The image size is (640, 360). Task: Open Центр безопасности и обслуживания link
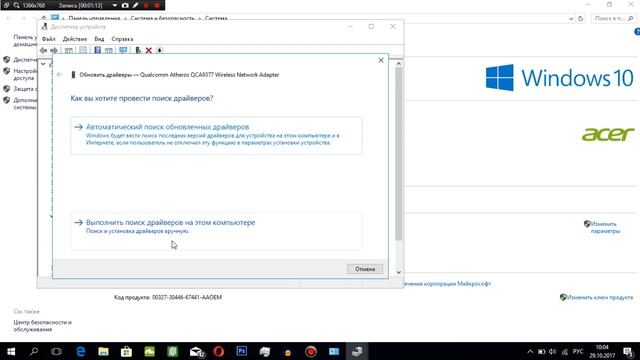[42, 326]
